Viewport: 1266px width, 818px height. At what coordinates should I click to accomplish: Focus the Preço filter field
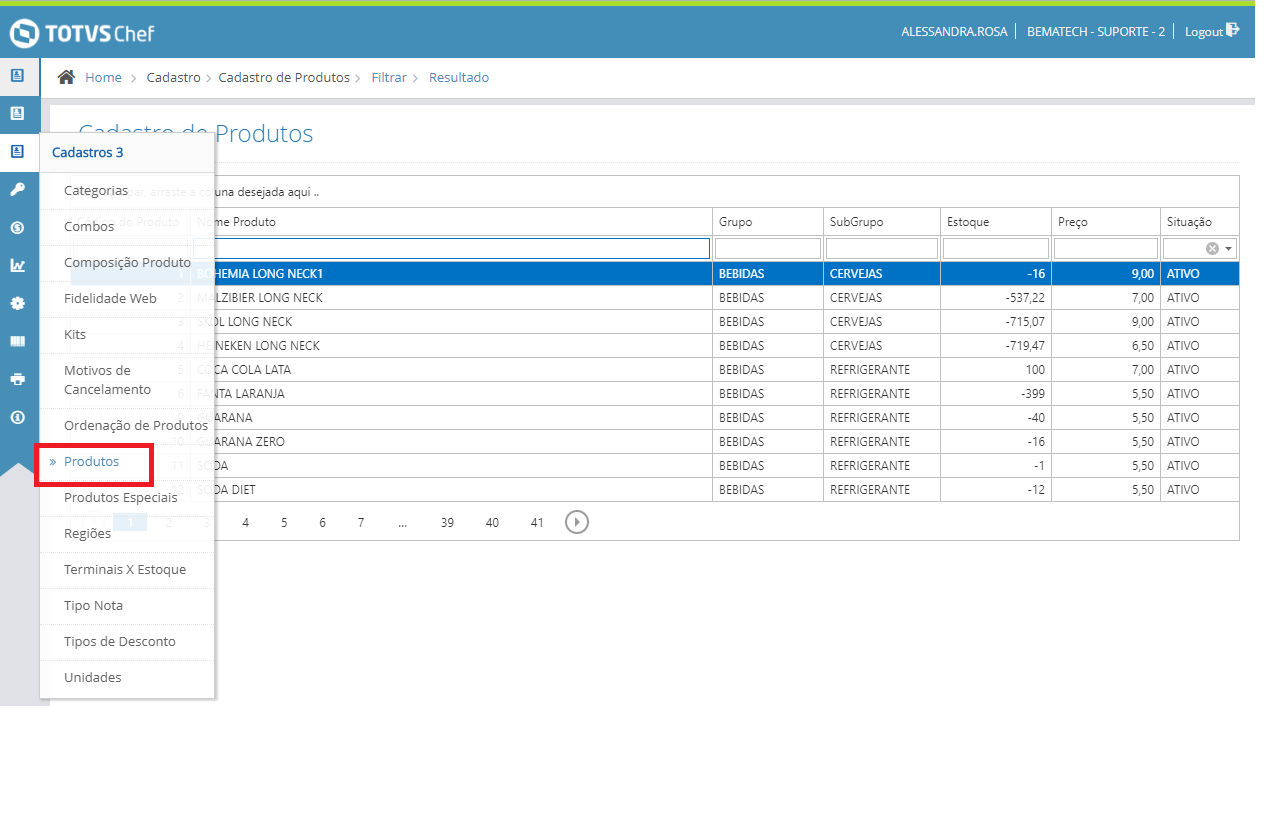tap(1106, 248)
